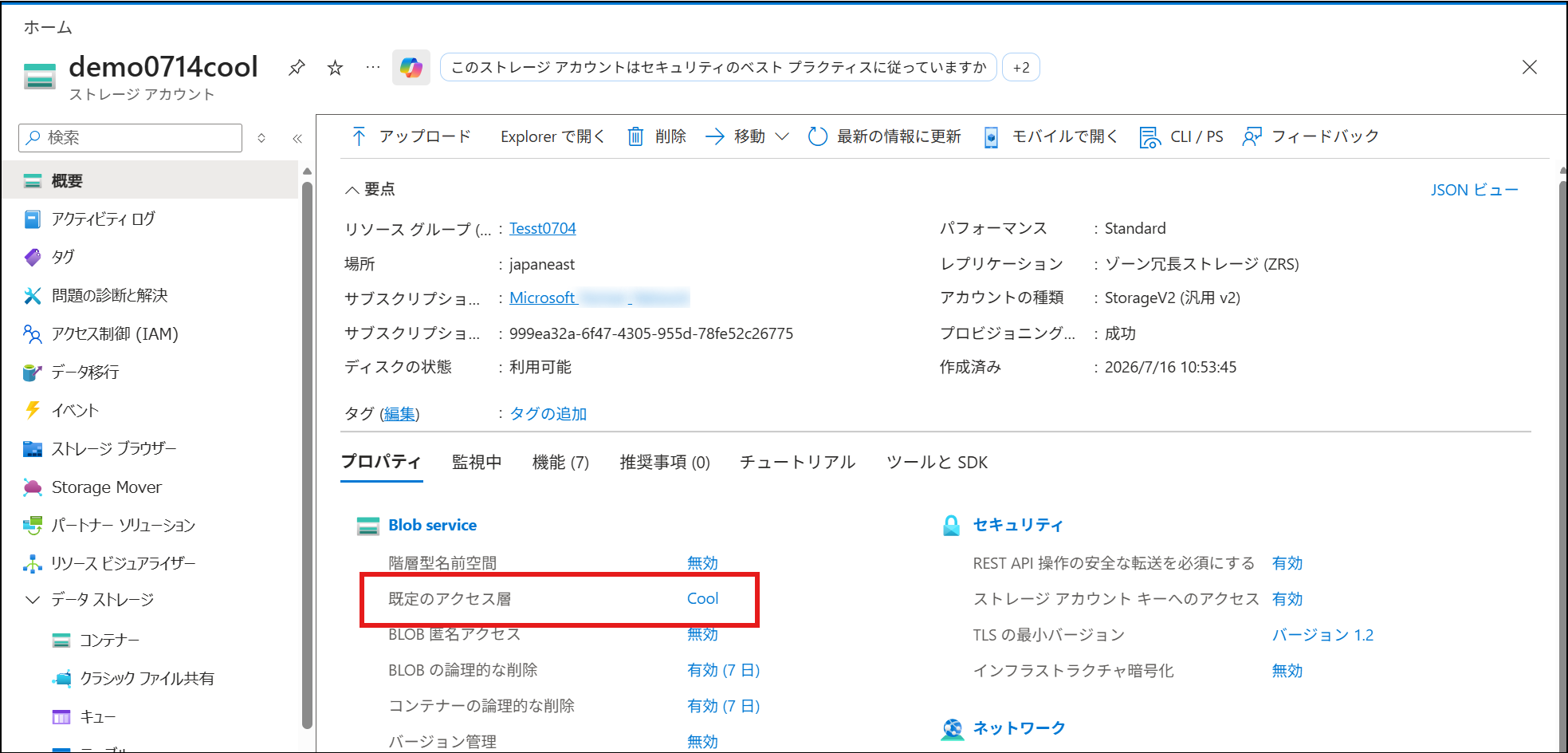This screenshot has width=1568, height=753.
Task: Show the +2 more Copilot suggestions
Action: (x=1021, y=68)
